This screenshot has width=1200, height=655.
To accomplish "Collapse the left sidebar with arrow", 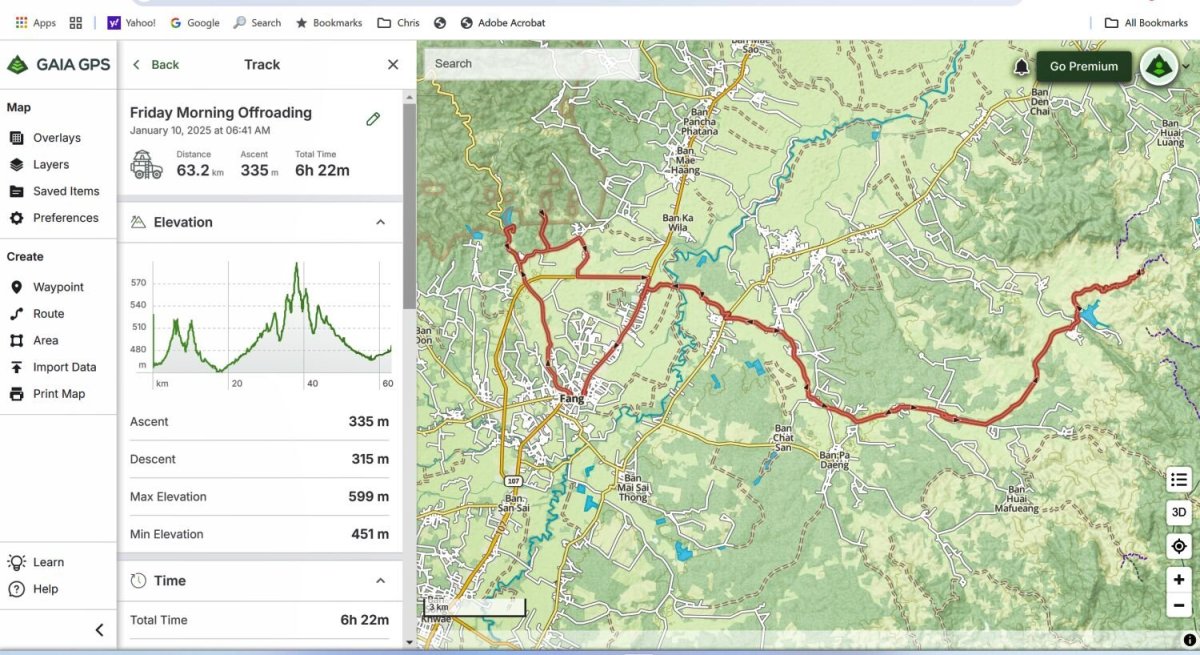I will click(x=99, y=630).
